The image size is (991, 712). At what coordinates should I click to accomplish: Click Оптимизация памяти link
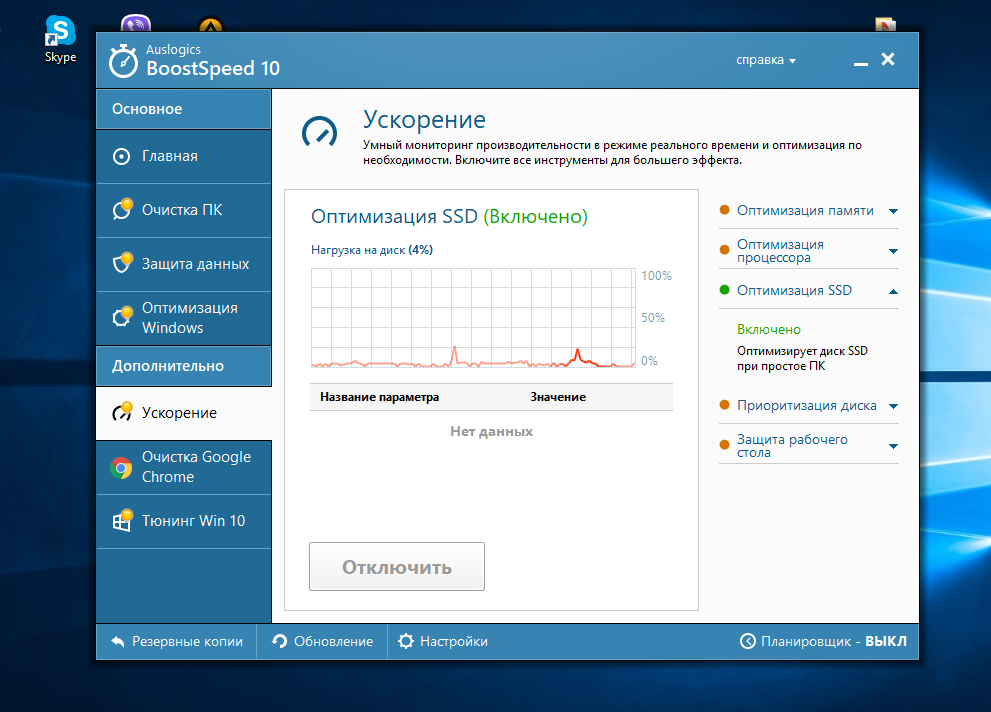[805, 210]
